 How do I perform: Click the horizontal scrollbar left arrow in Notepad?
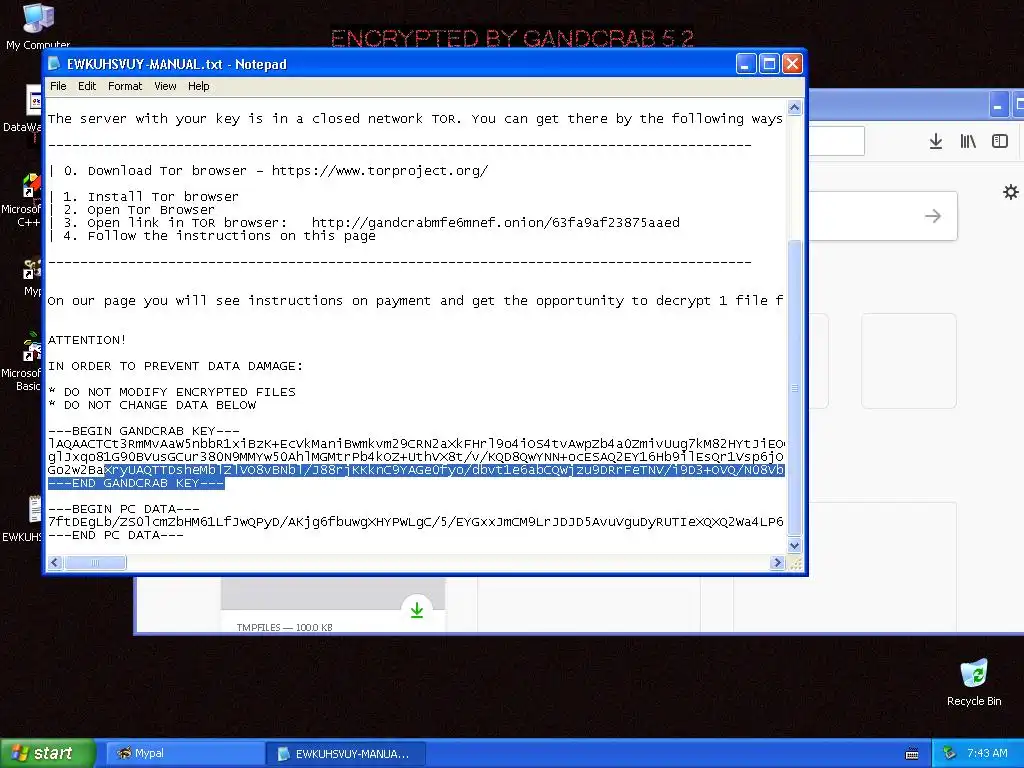56,562
